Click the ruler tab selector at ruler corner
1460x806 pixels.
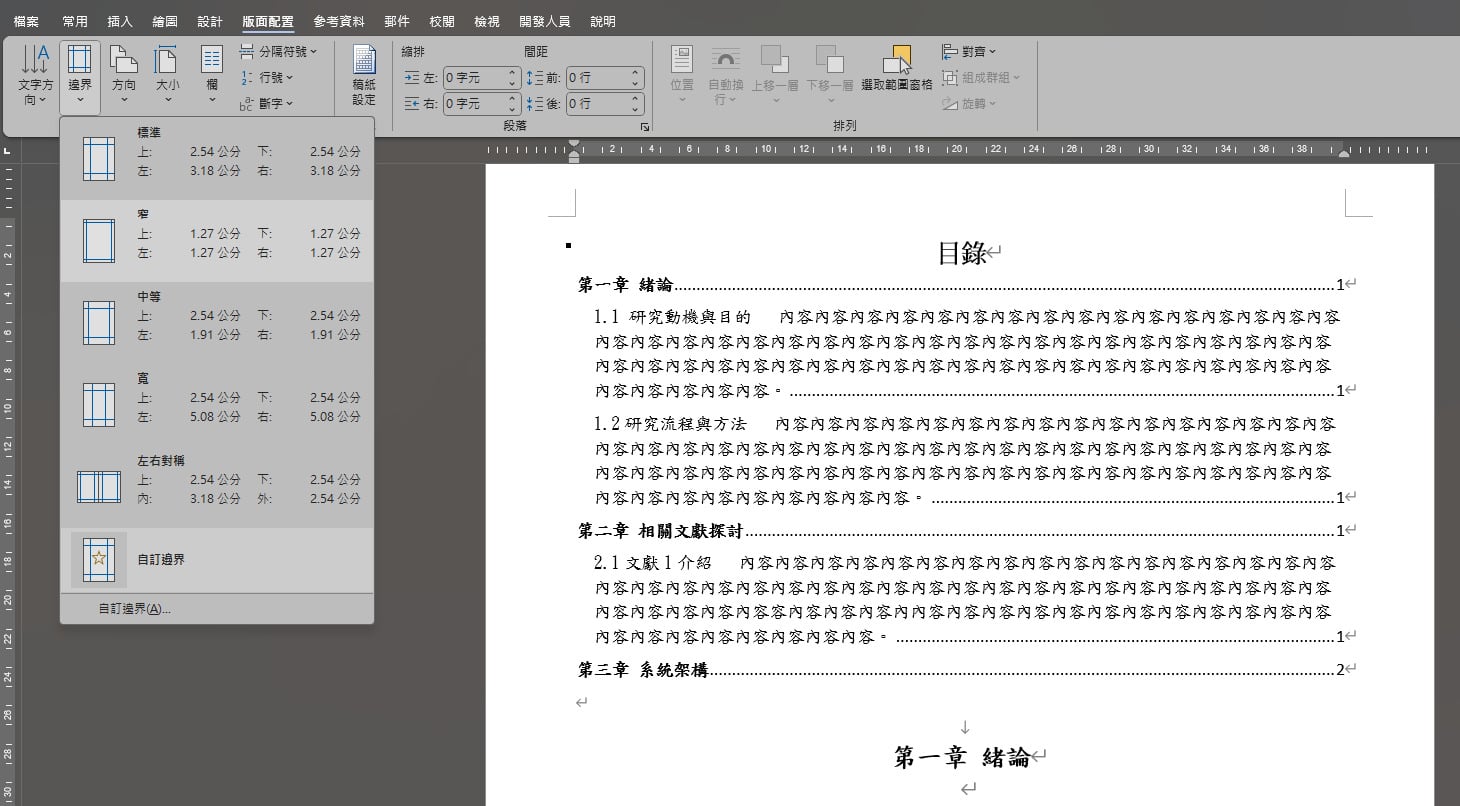7,151
